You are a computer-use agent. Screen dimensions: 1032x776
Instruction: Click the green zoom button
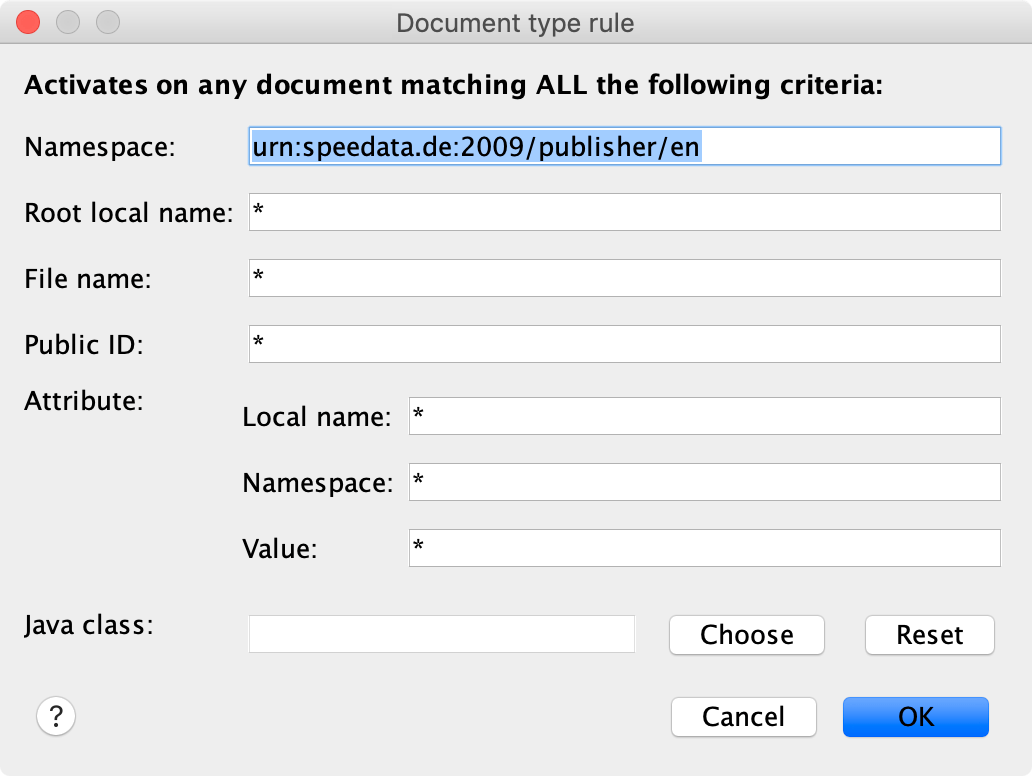point(108,21)
